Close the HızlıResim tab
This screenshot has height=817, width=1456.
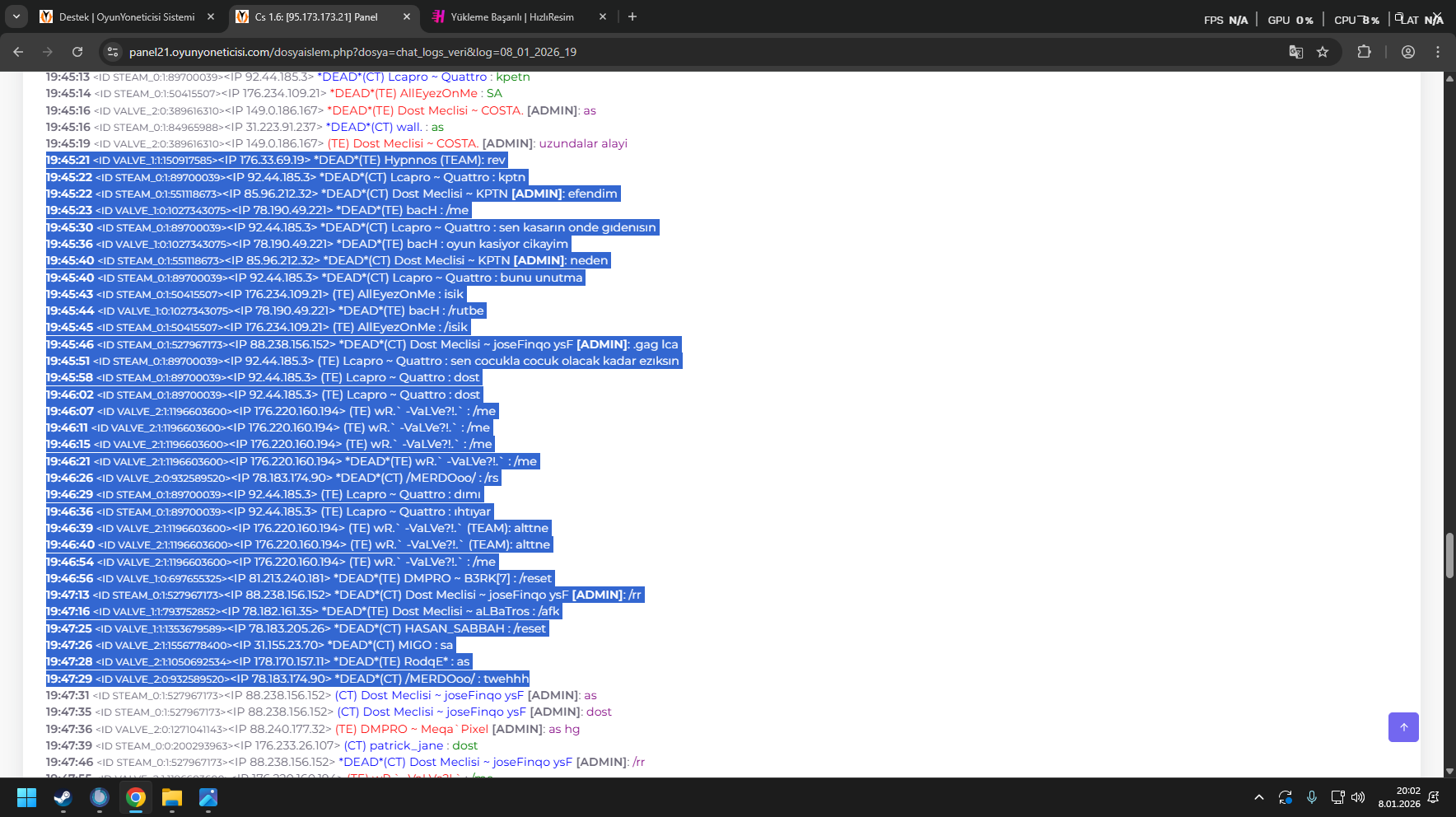[x=603, y=16]
